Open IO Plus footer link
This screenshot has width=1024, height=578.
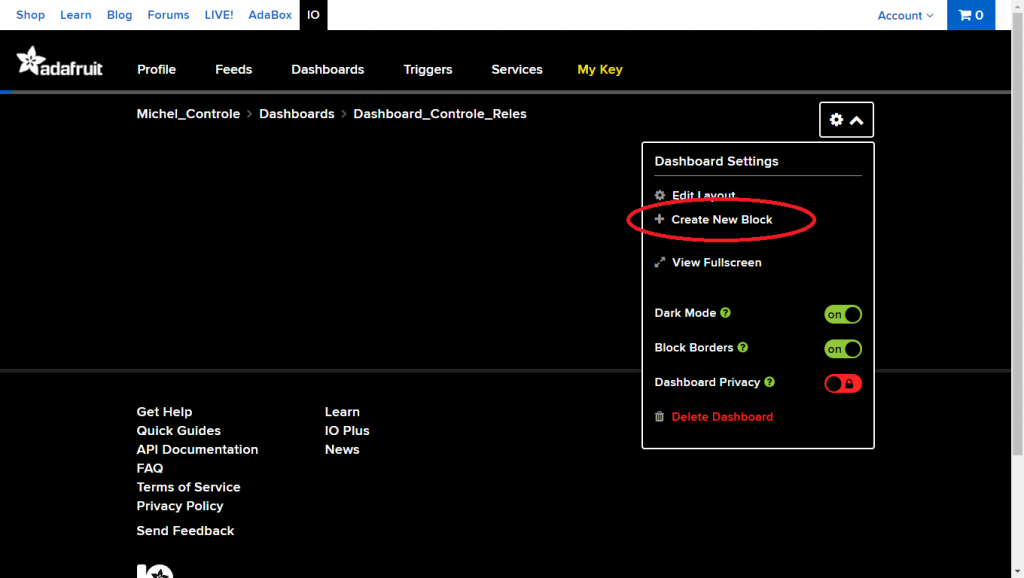tap(347, 431)
